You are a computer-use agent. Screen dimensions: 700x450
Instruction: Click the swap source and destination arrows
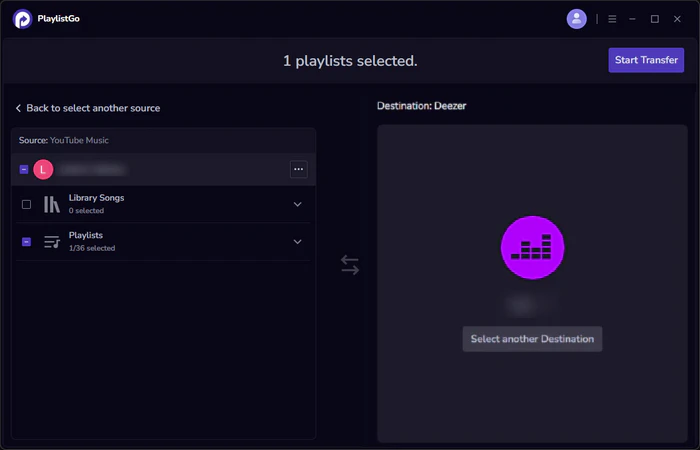(x=350, y=265)
